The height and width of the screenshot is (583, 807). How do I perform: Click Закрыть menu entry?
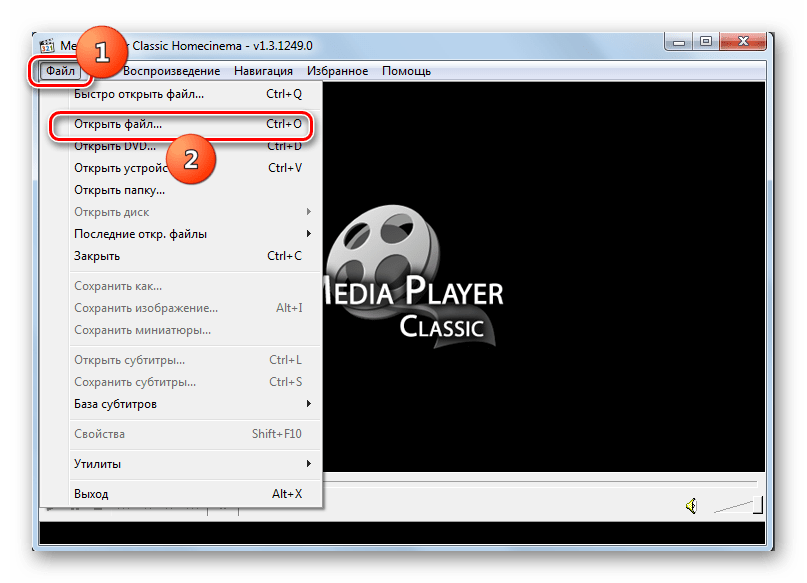196,256
